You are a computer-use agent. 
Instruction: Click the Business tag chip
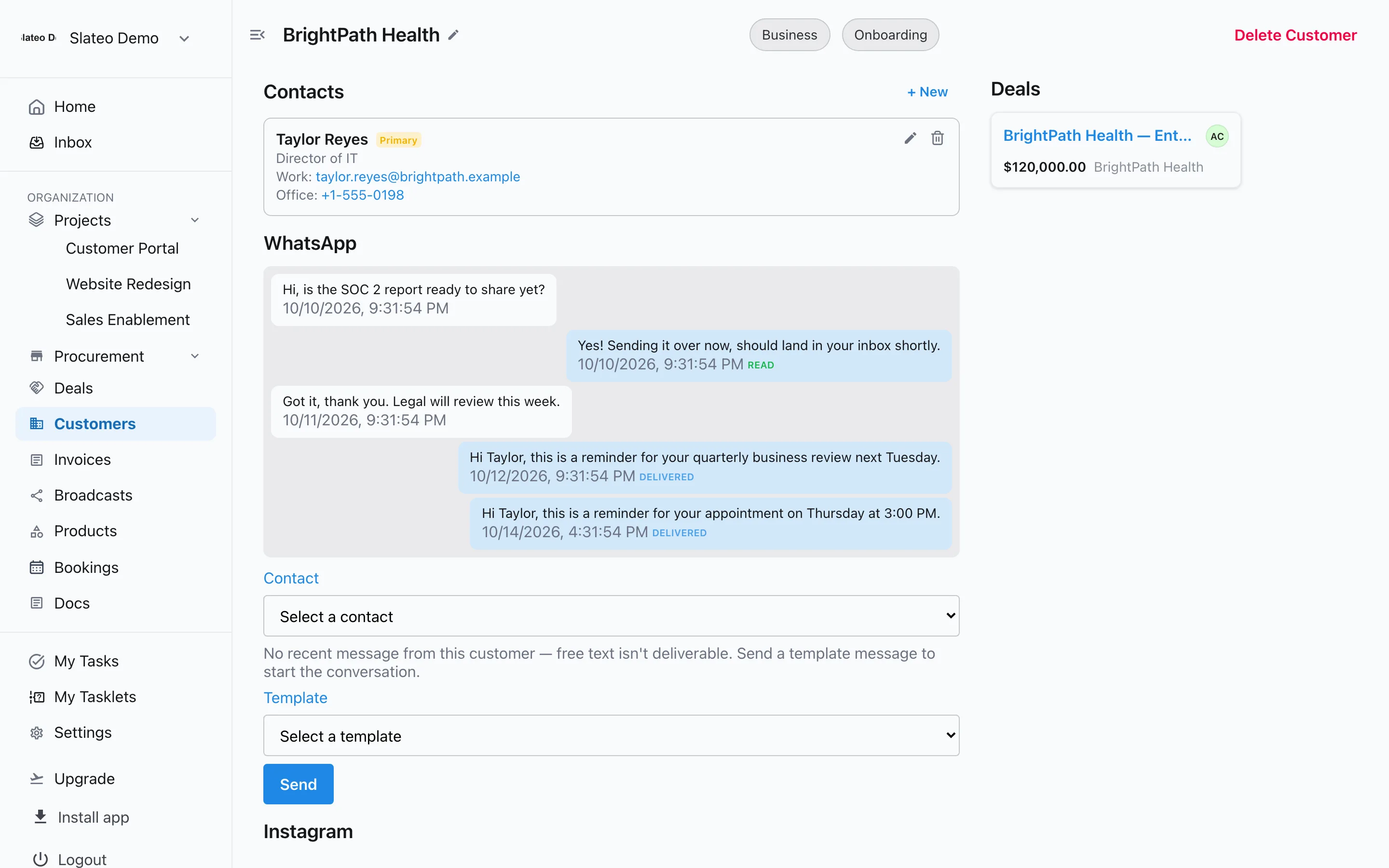coord(789,35)
